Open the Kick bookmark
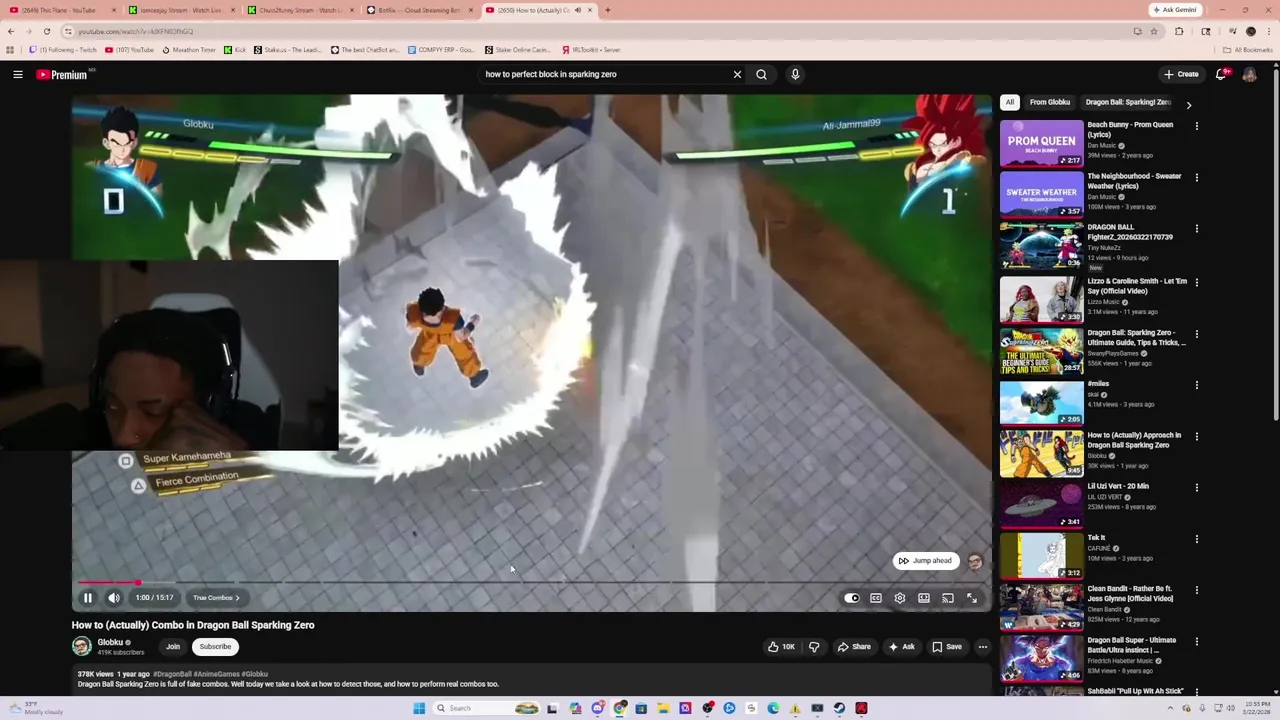This screenshot has height=720, width=1280. pos(236,50)
